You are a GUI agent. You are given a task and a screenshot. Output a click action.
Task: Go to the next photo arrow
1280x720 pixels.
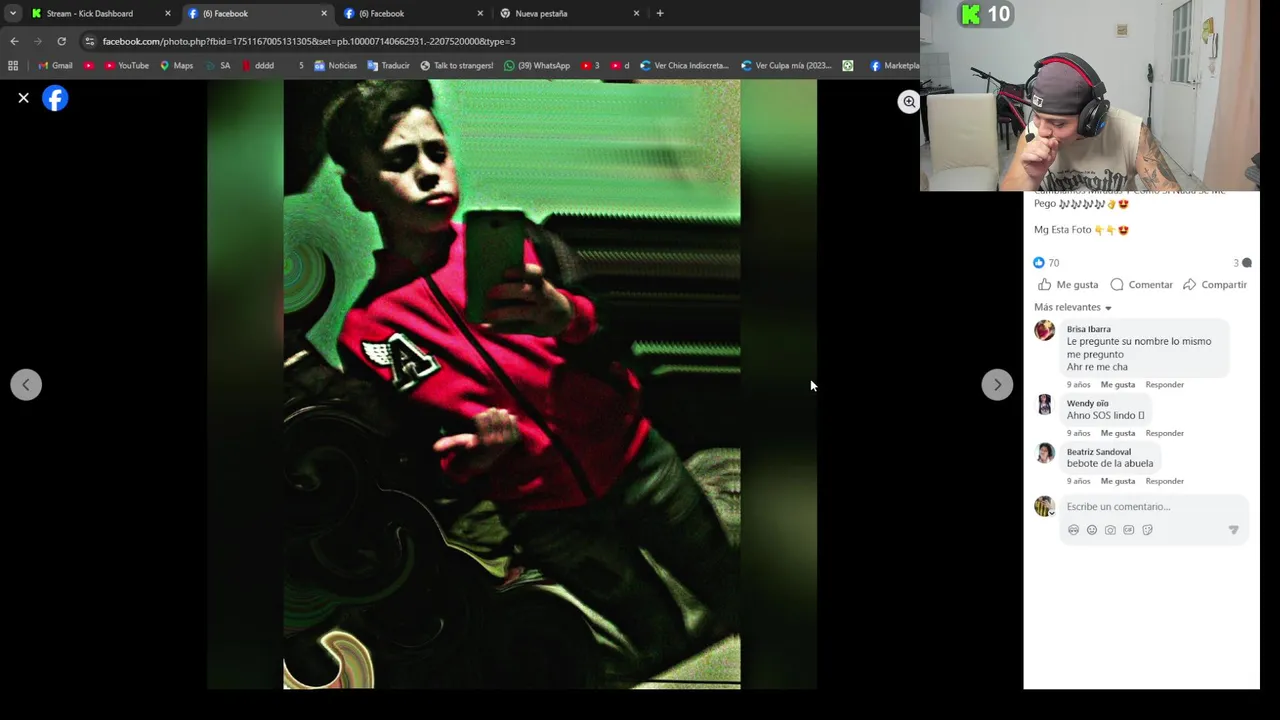click(997, 385)
